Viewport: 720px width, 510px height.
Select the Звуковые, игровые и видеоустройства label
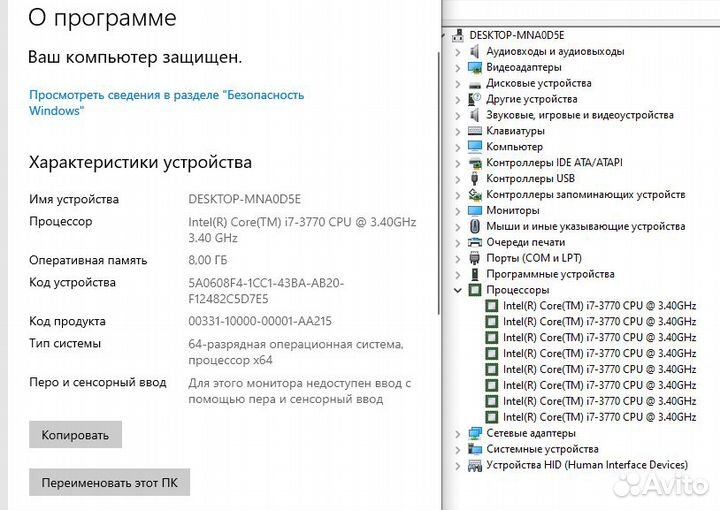pyautogui.click(x=580, y=115)
